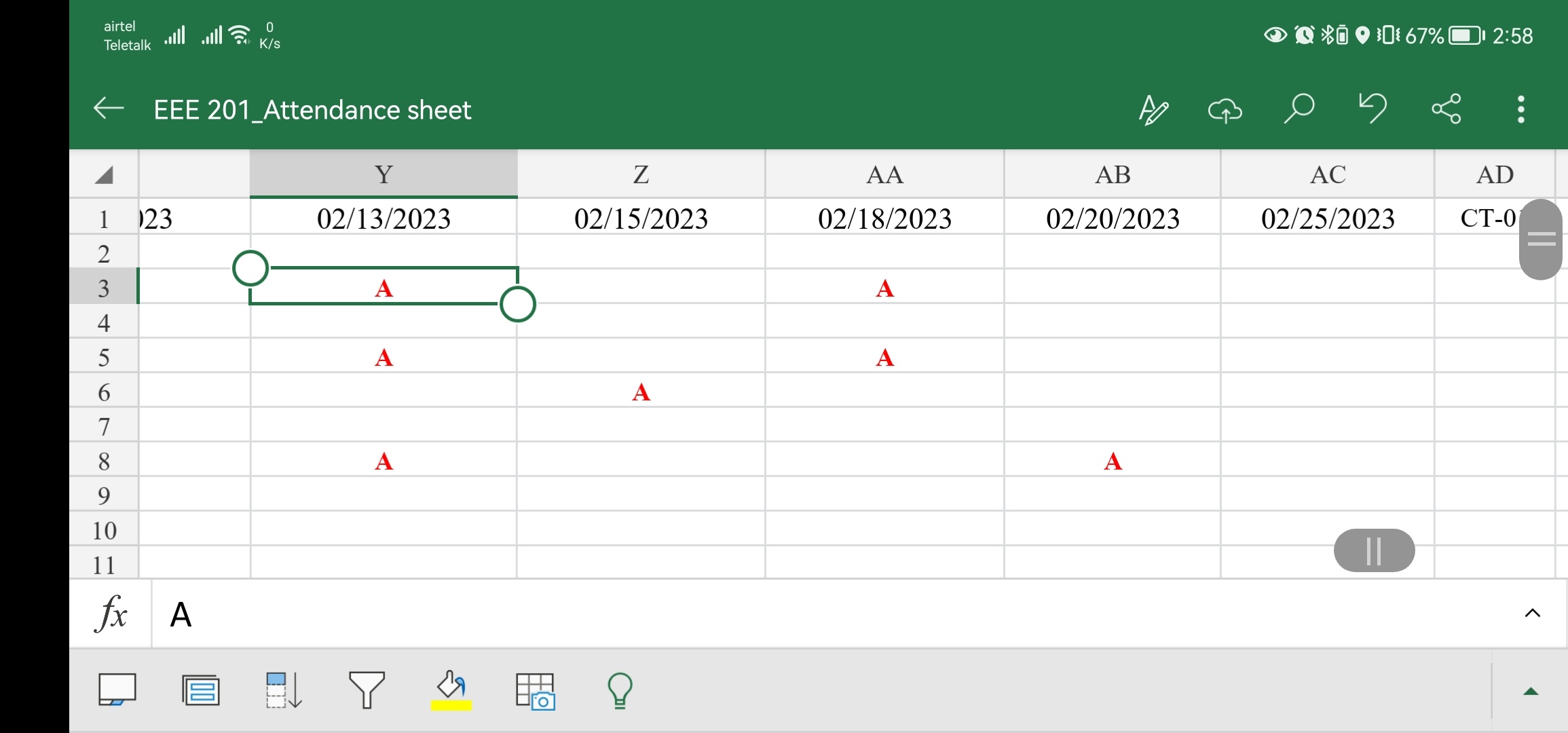Tap the share icon
This screenshot has height=733, width=1568.
(1446, 109)
